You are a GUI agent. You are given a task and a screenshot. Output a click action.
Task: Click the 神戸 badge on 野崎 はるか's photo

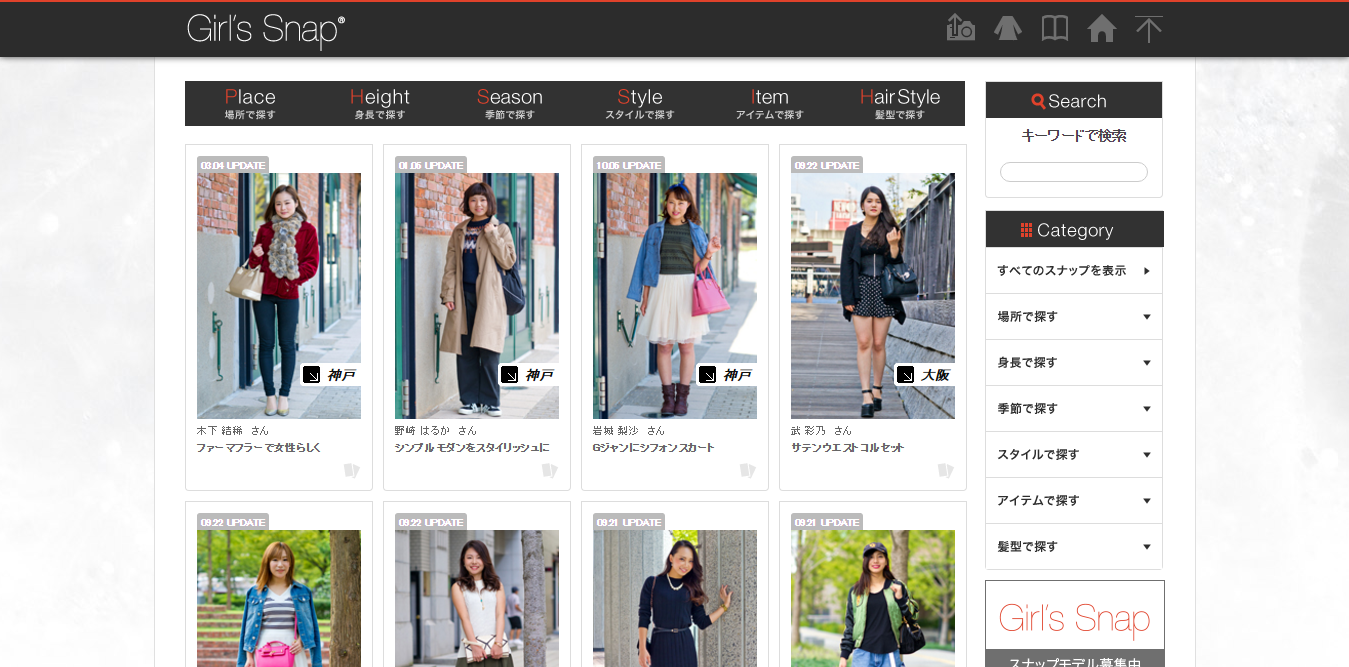click(x=528, y=375)
